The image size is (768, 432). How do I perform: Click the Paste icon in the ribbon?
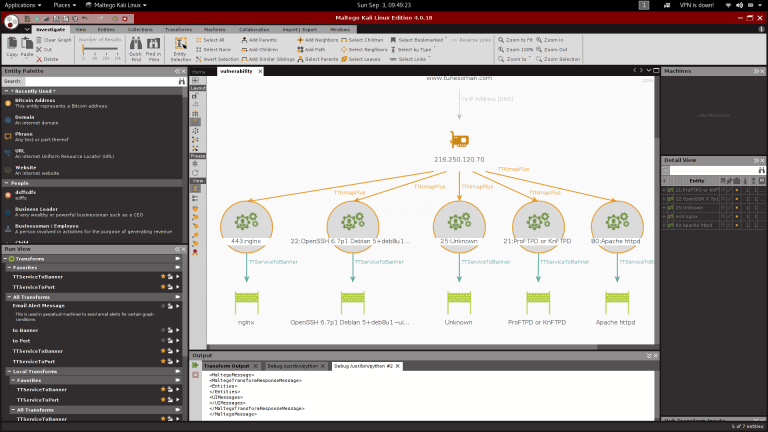[27, 44]
